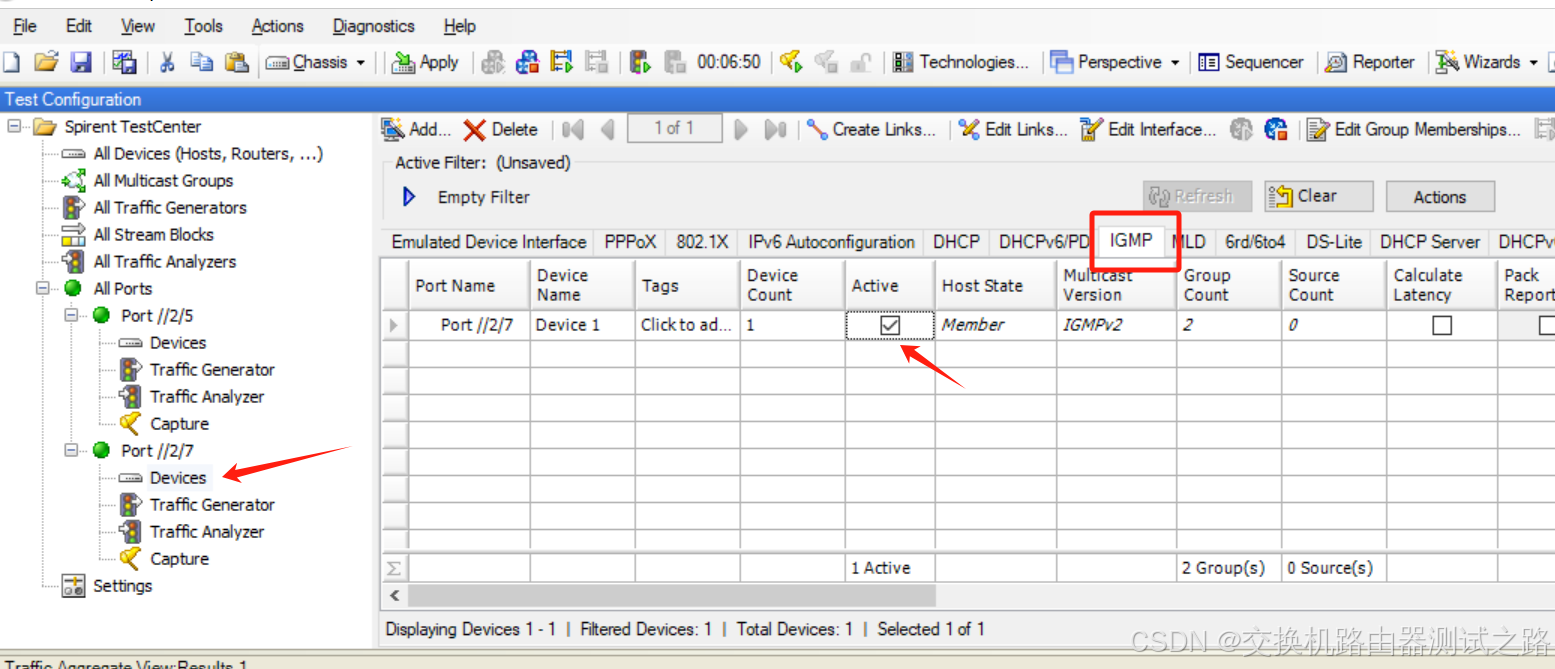
Task: Open the Reporter tool
Action: pos(1370,62)
